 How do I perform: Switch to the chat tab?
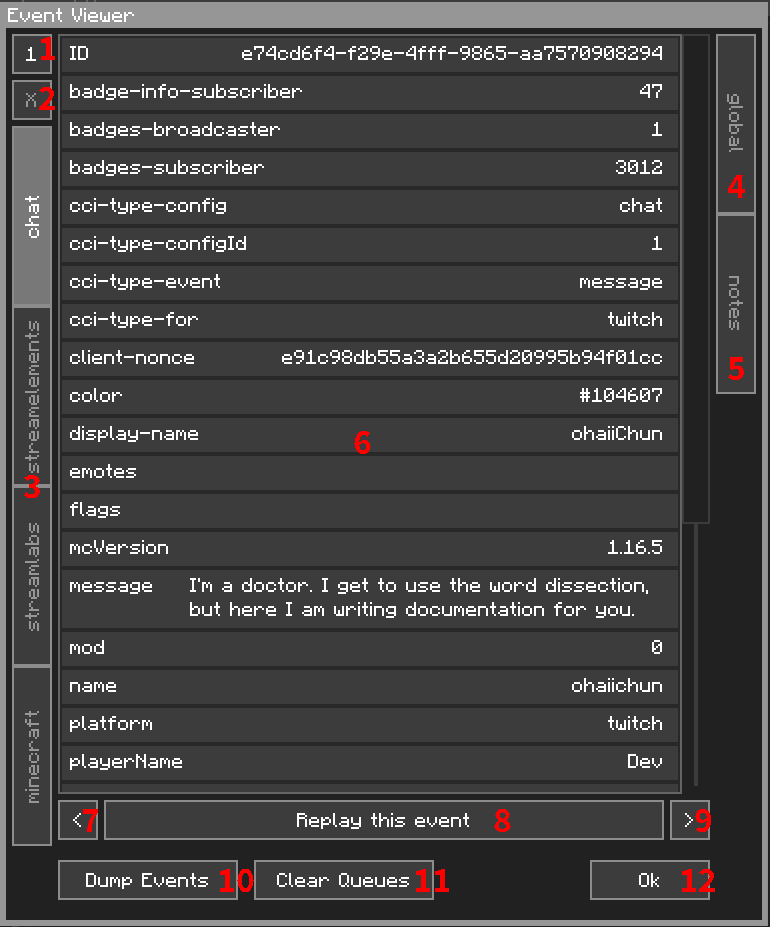point(32,216)
